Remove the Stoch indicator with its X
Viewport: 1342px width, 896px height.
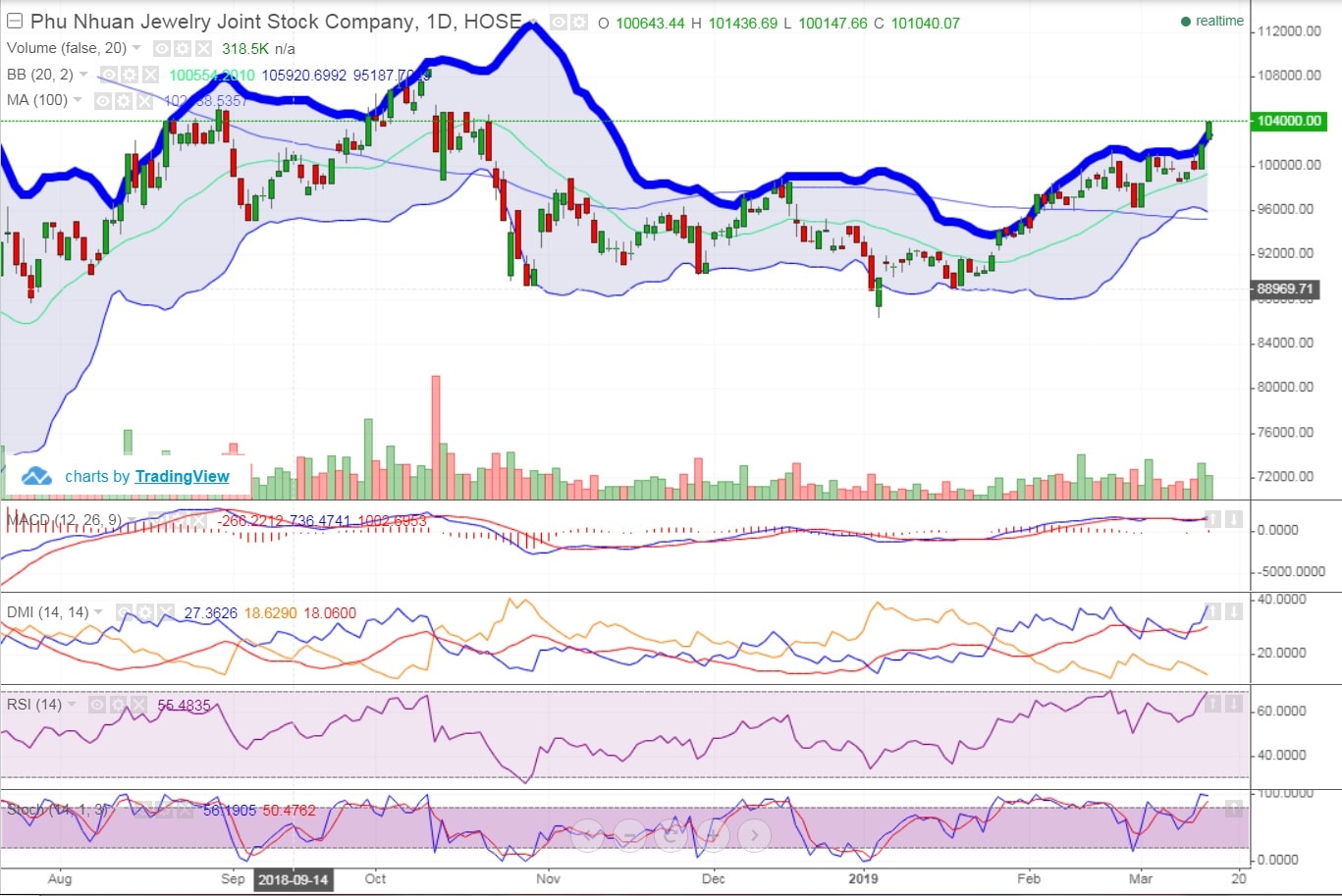click(x=185, y=810)
